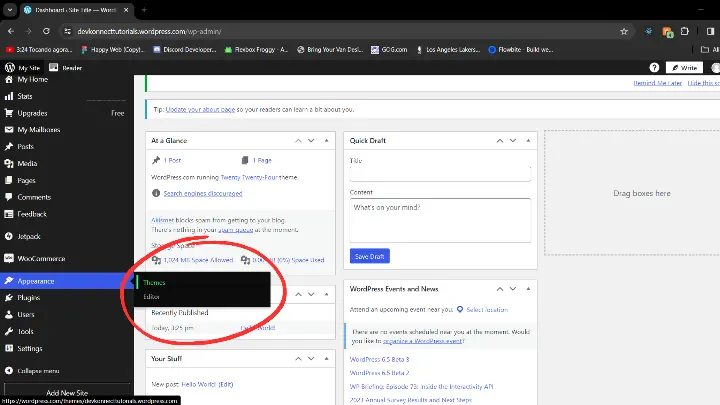Move Your Stuff widget down
Image resolution: width=720 pixels, height=405 pixels.
(x=311, y=359)
